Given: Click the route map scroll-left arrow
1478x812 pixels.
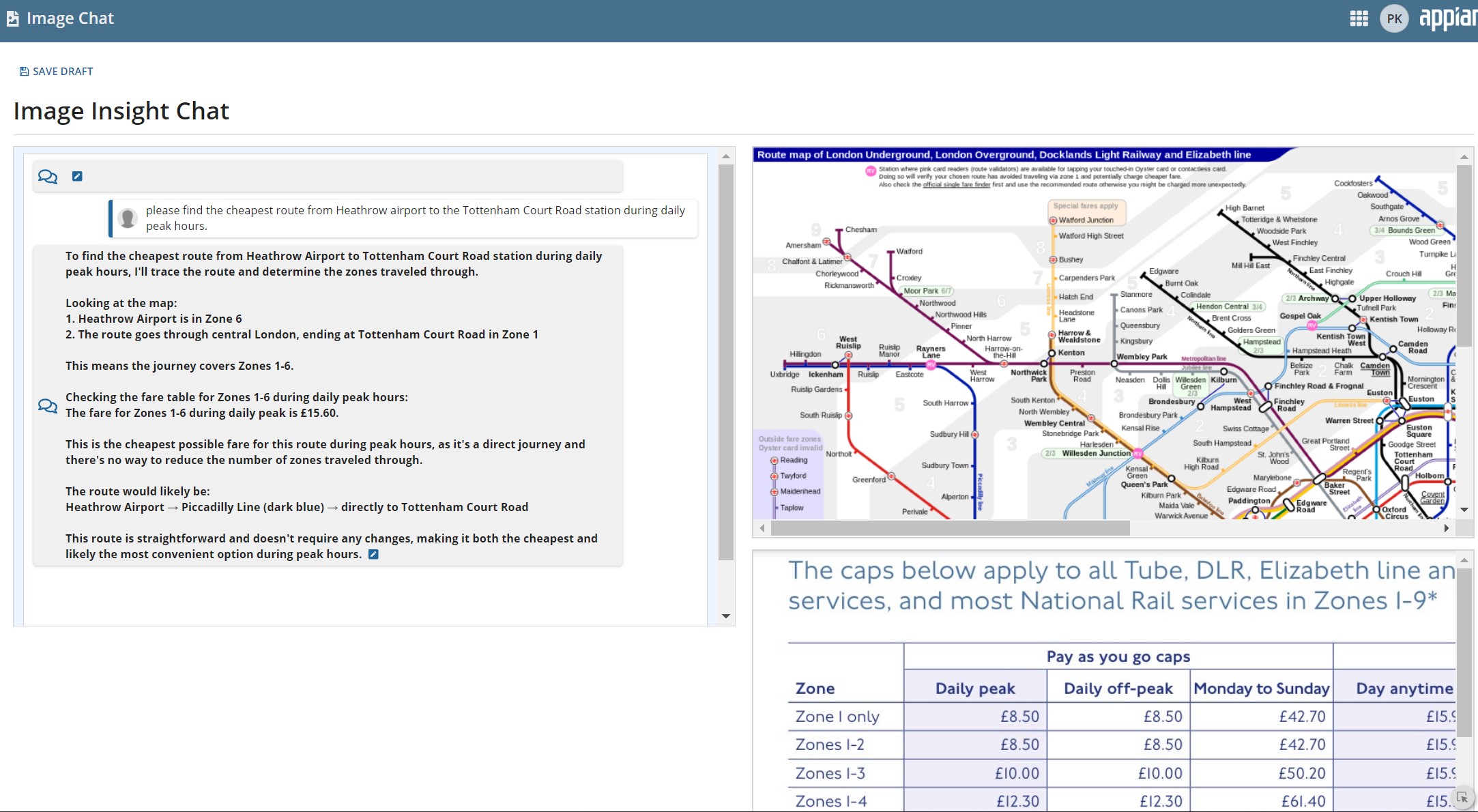Looking at the screenshot, I should 762,528.
